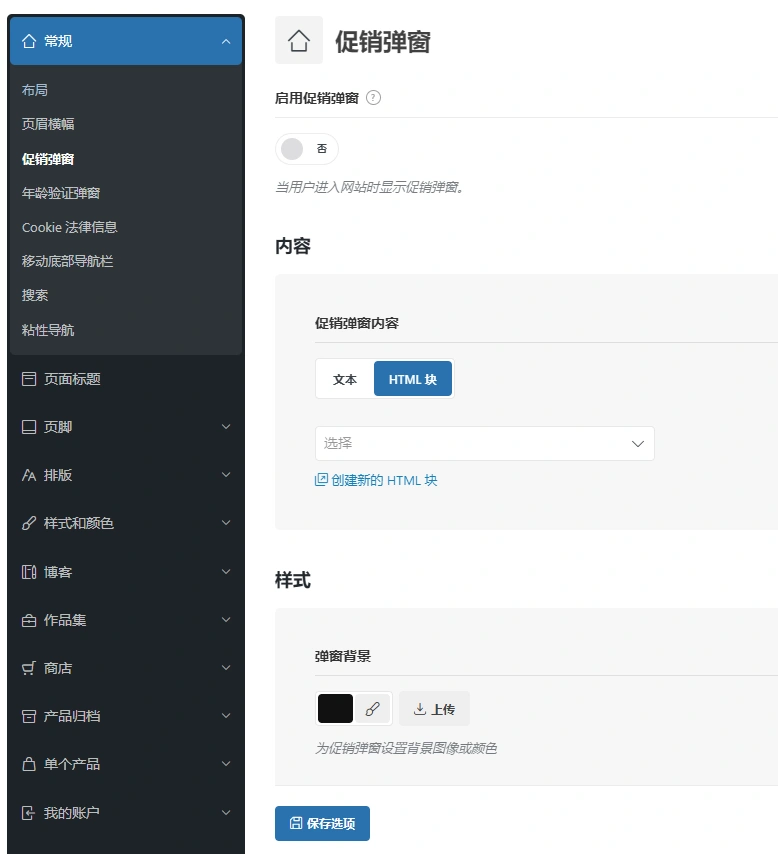Viewport: 778px width, 854px height.
Task: Open the 粘性导航 settings page
Action: tap(48, 330)
